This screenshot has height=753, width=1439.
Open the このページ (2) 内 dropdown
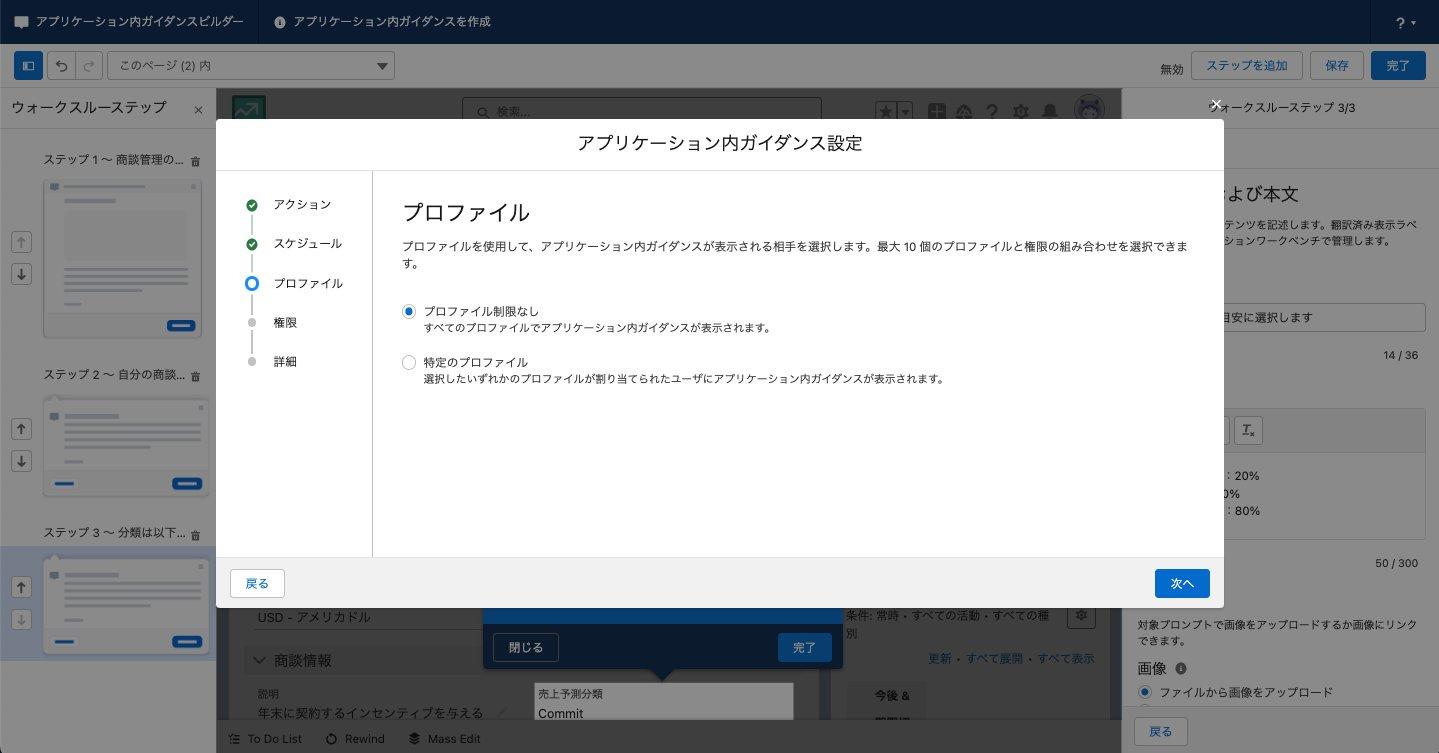(250, 65)
